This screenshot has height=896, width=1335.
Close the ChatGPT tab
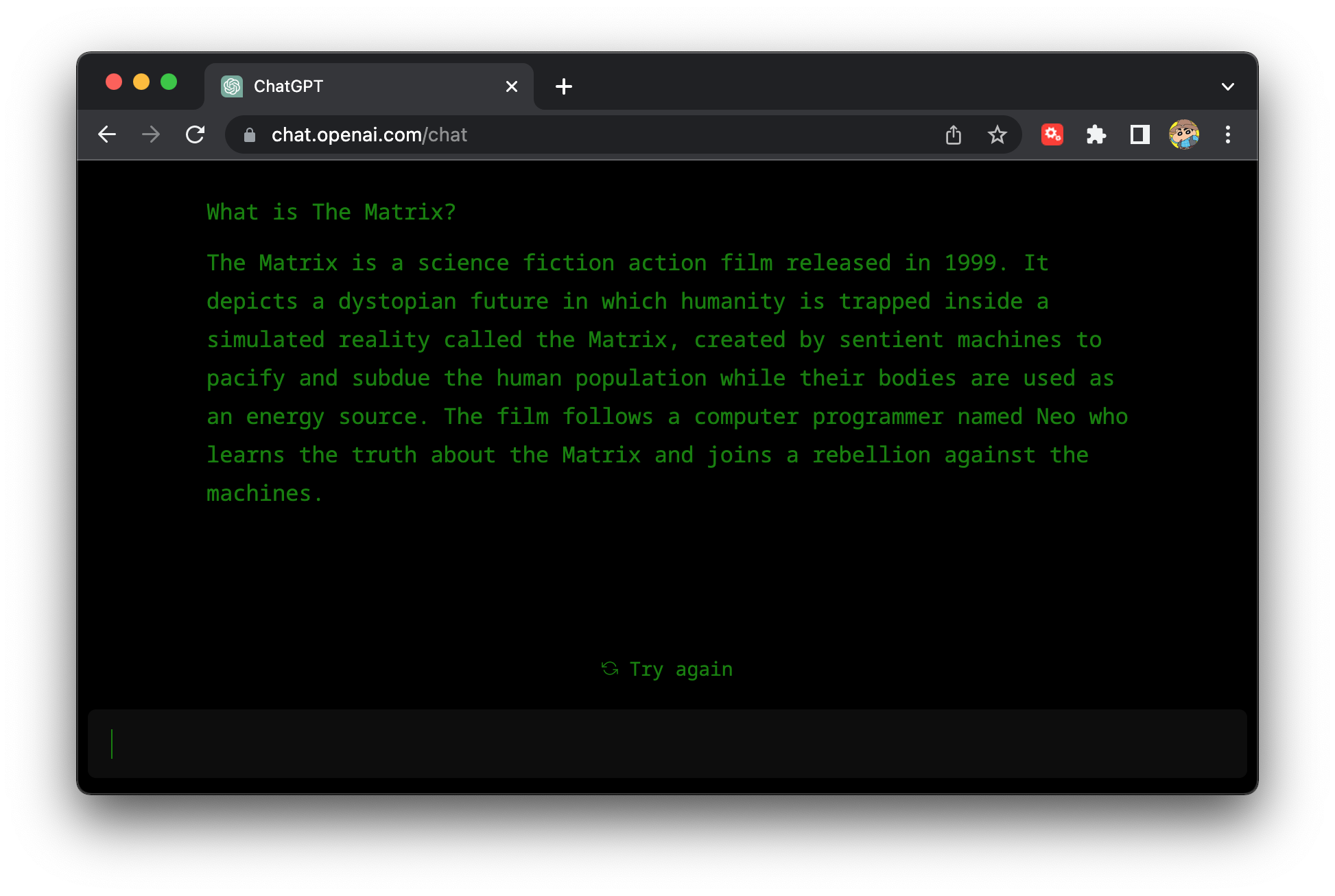pyautogui.click(x=511, y=86)
